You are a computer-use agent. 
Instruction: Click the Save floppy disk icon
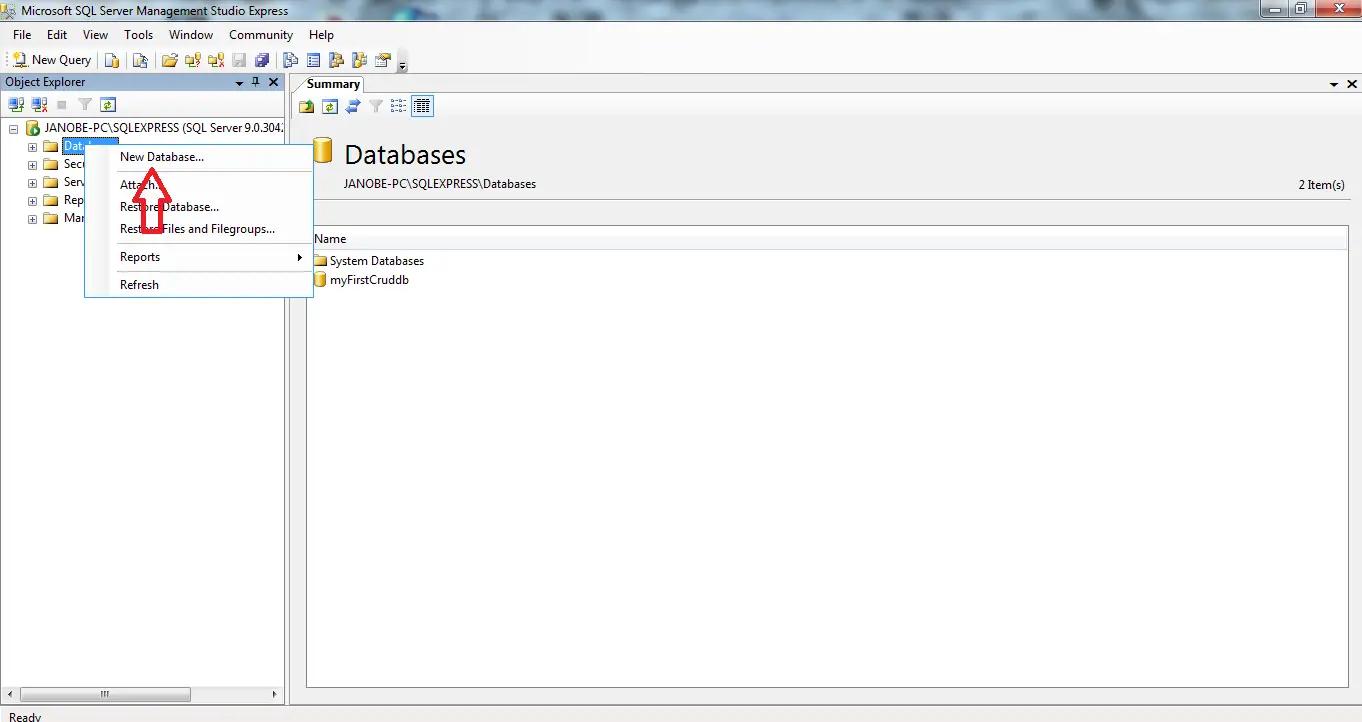point(239,60)
